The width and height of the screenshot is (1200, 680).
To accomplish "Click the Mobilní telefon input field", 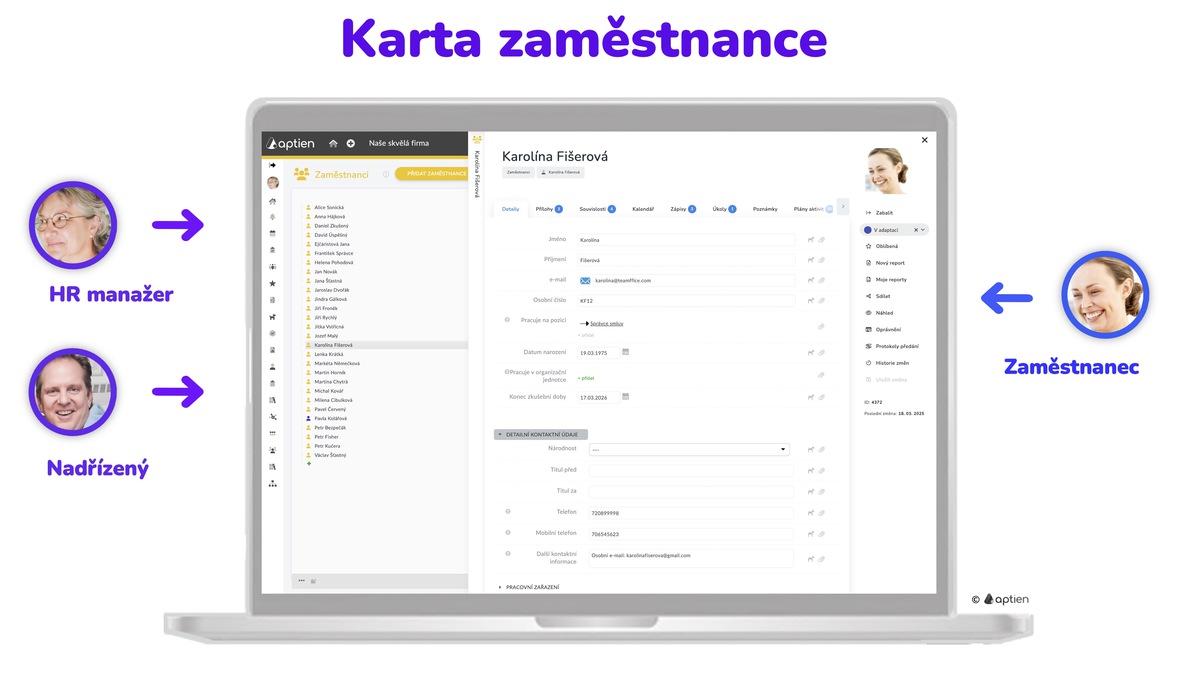I will (691, 535).
